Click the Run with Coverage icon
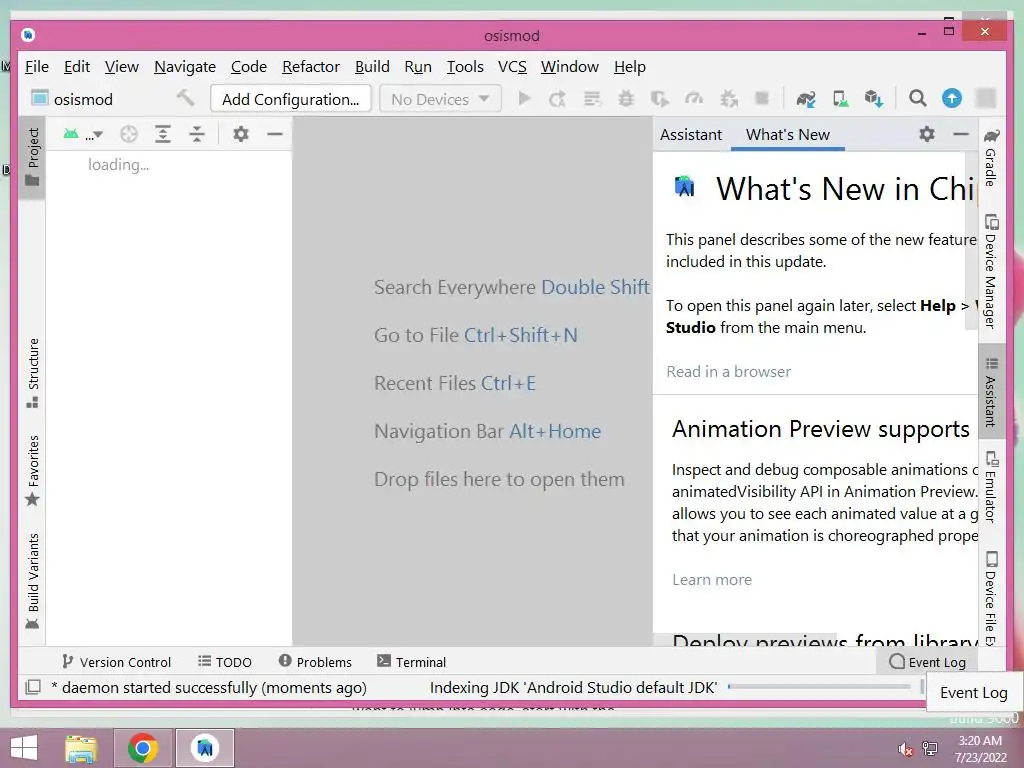Image resolution: width=1024 pixels, height=768 pixels. point(660,99)
